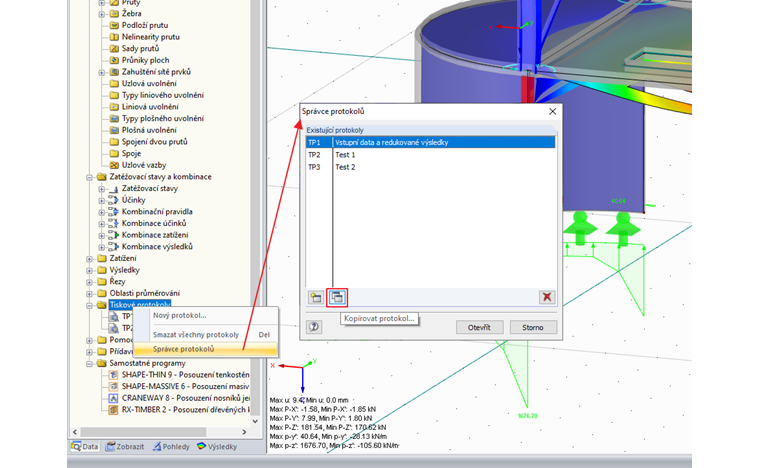The height and width of the screenshot is (468, 760).
Task: Select Tiskové protokoly folder in tree
Action: coord(140,305)
